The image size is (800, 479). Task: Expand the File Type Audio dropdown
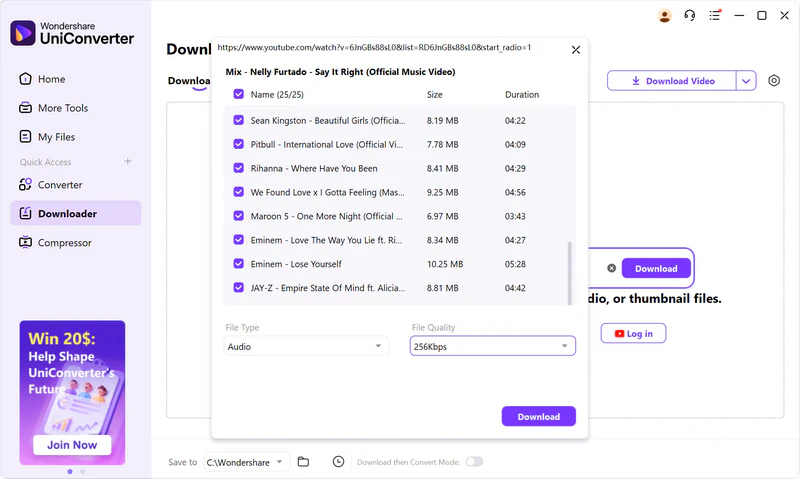[307, 346]
